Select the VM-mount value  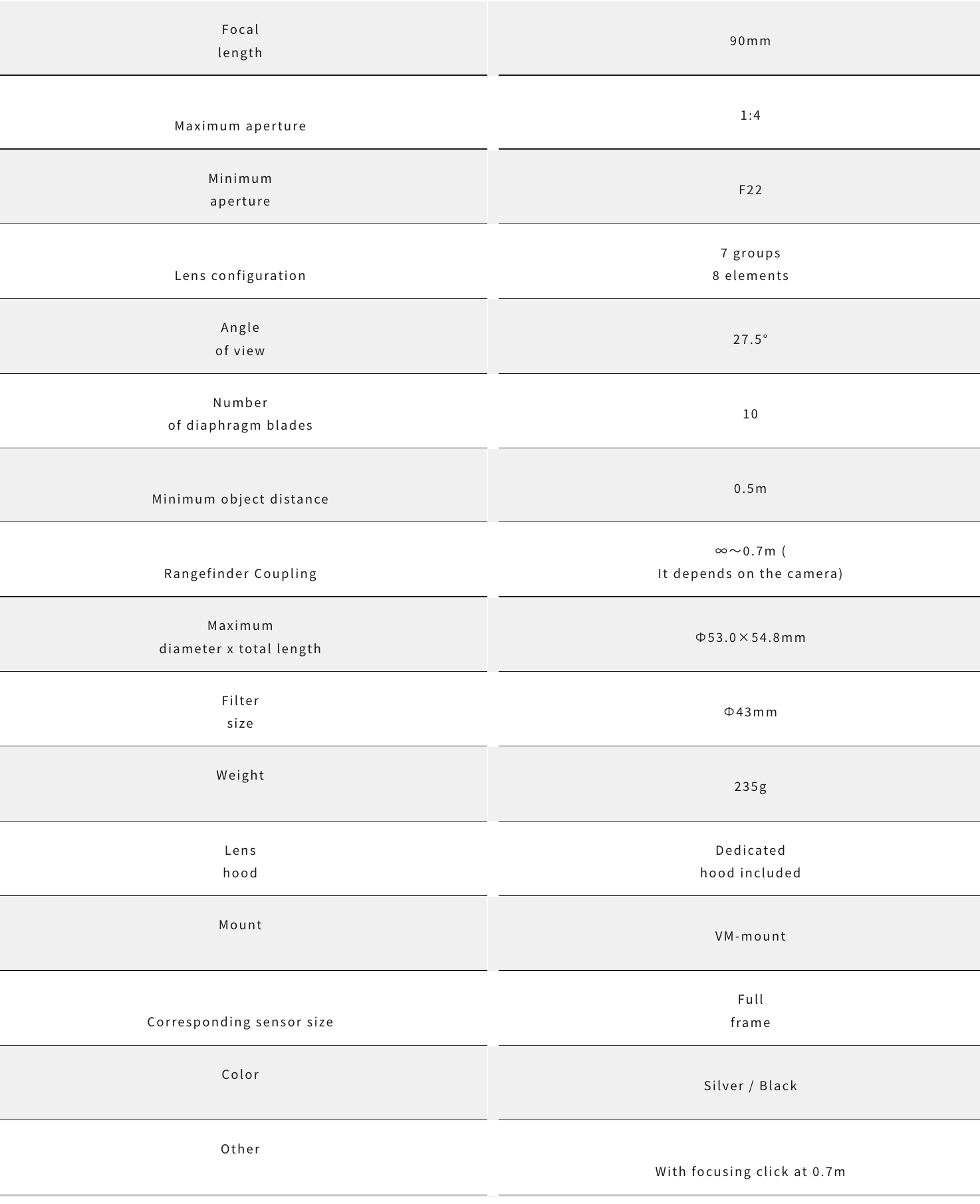(x=750, y=936)
